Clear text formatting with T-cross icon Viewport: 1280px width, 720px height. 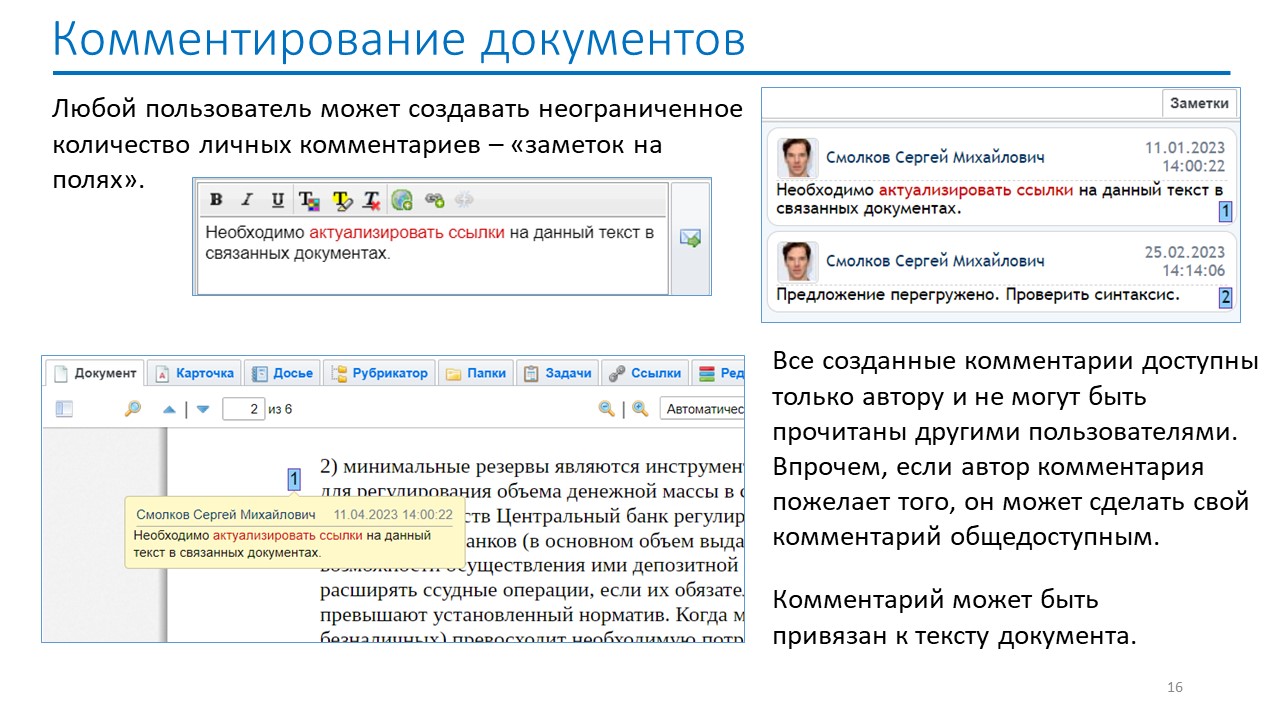tap(372, 200)
